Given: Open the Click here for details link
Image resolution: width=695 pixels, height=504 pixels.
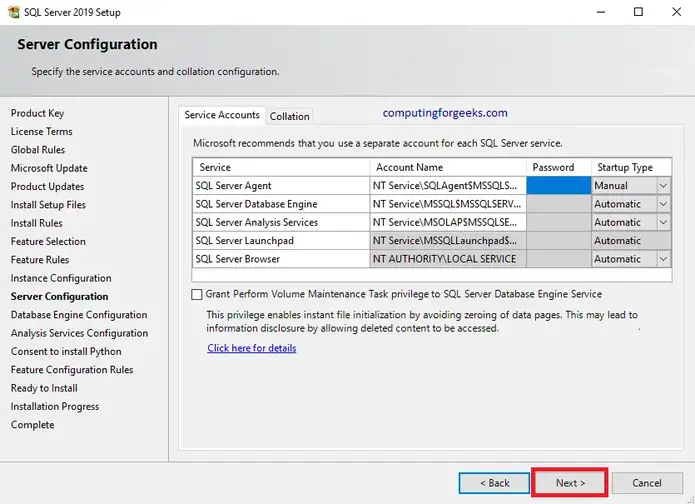Looking at the screenshot, I should (x=252, y=348).
